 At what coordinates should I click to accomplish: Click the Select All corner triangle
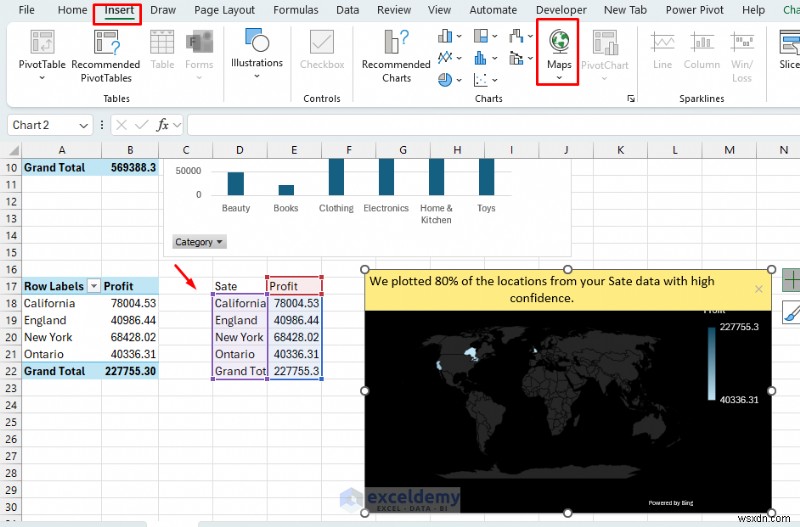pyautogui.click(x=13, y=149)
